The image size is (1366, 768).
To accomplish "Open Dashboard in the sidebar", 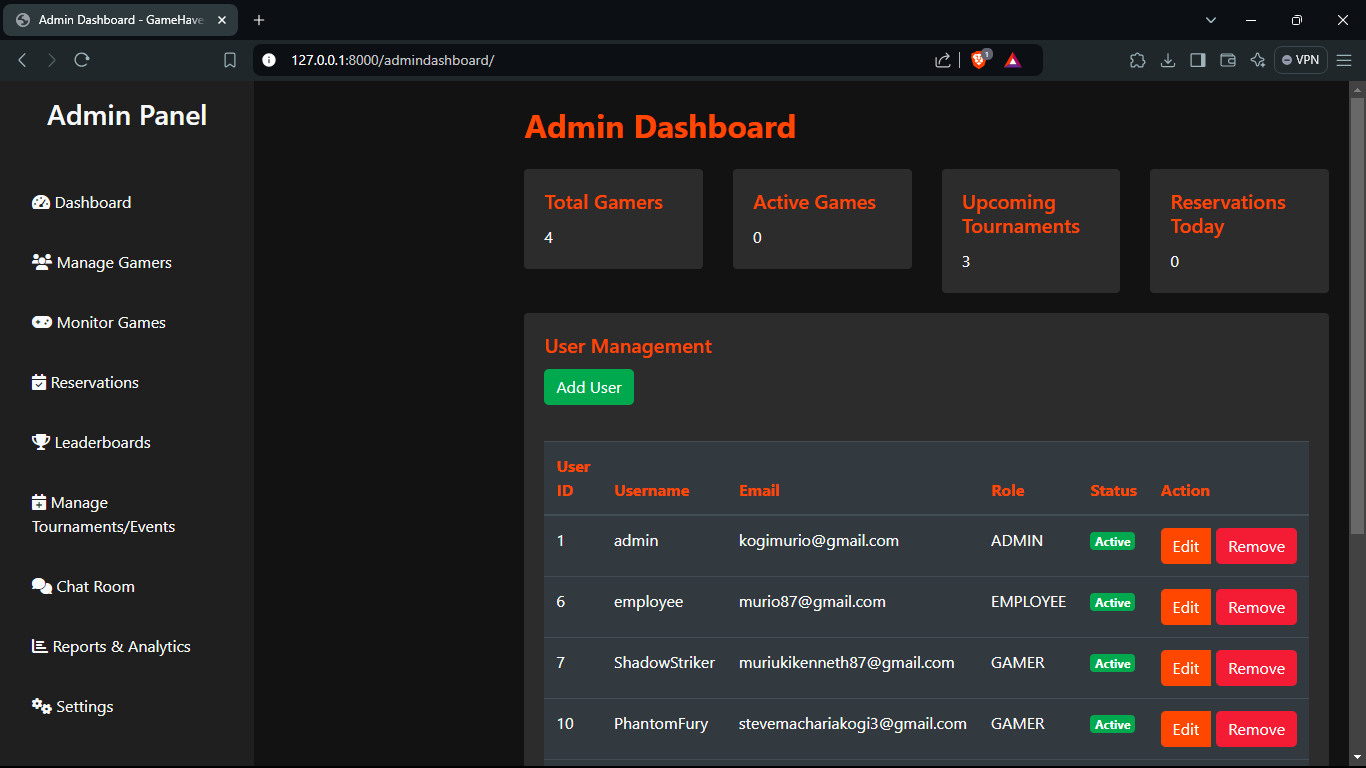I will pyautogui.click(x=82, y=202).
